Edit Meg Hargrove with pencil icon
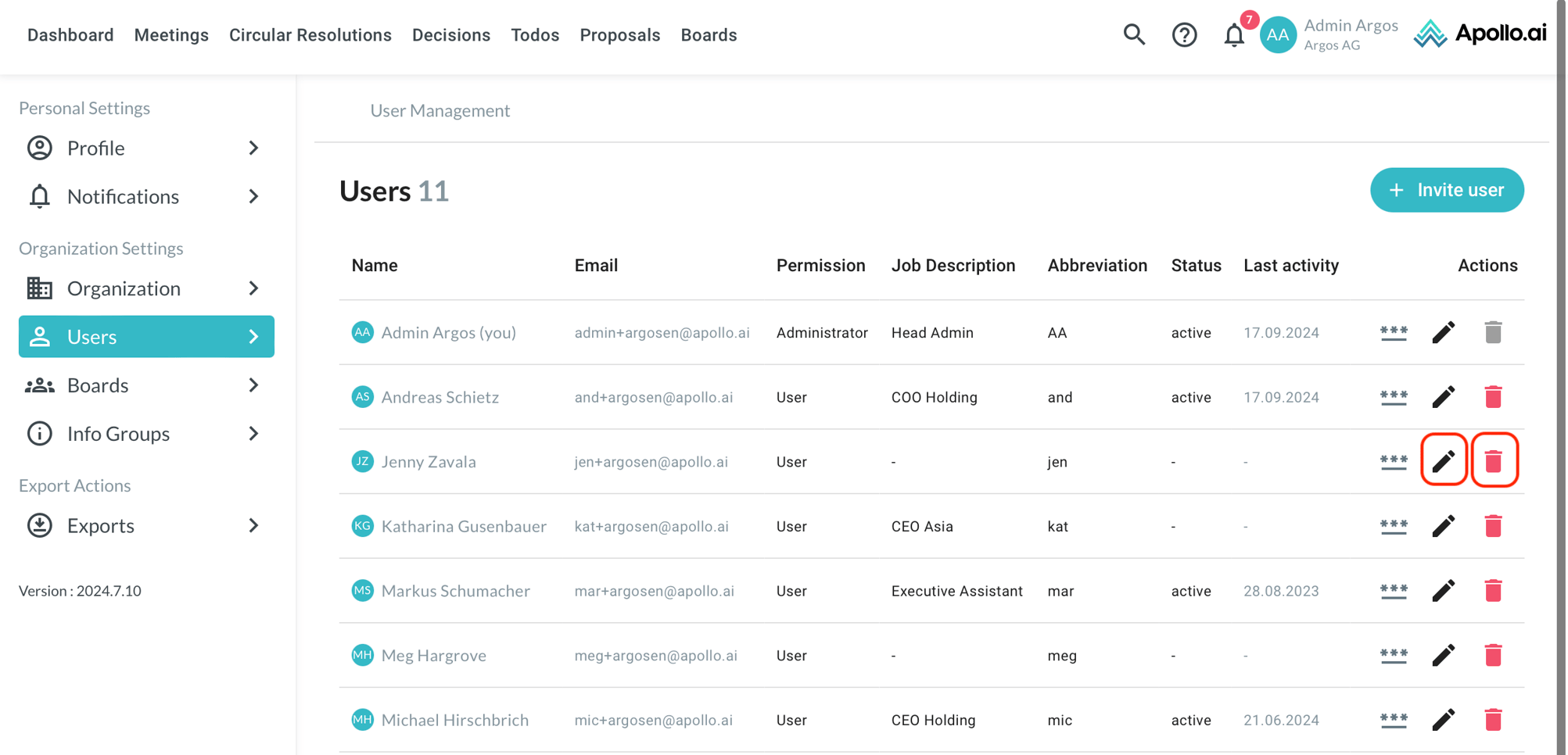Image resolution: width=1568 pixels, height=755 pixels. [x=1443, y=655]
